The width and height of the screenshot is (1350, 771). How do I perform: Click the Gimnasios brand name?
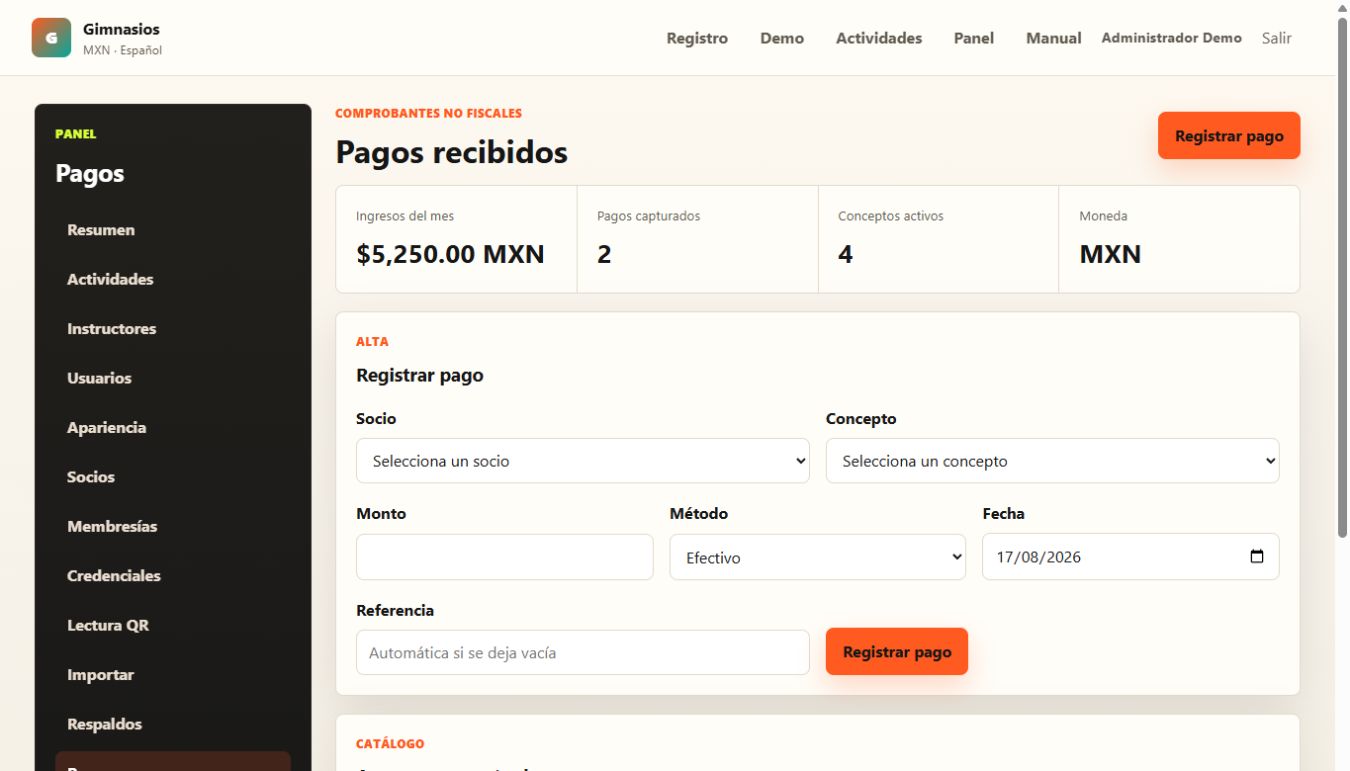(x=121, y=29)
